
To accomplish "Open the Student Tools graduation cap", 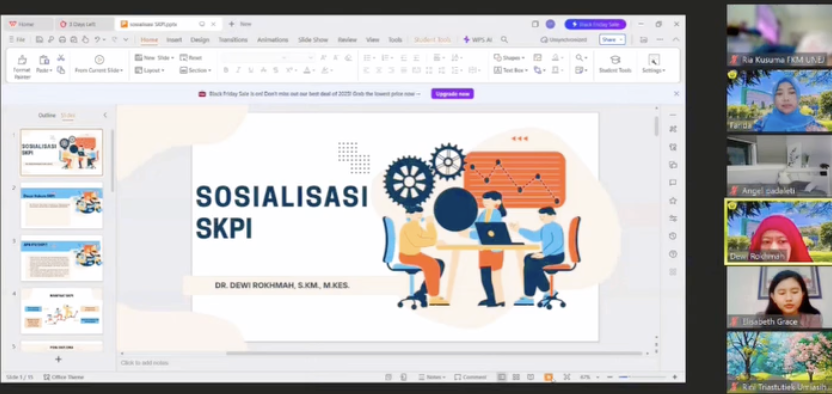I will pyautogui.click(x=615, y=65).
